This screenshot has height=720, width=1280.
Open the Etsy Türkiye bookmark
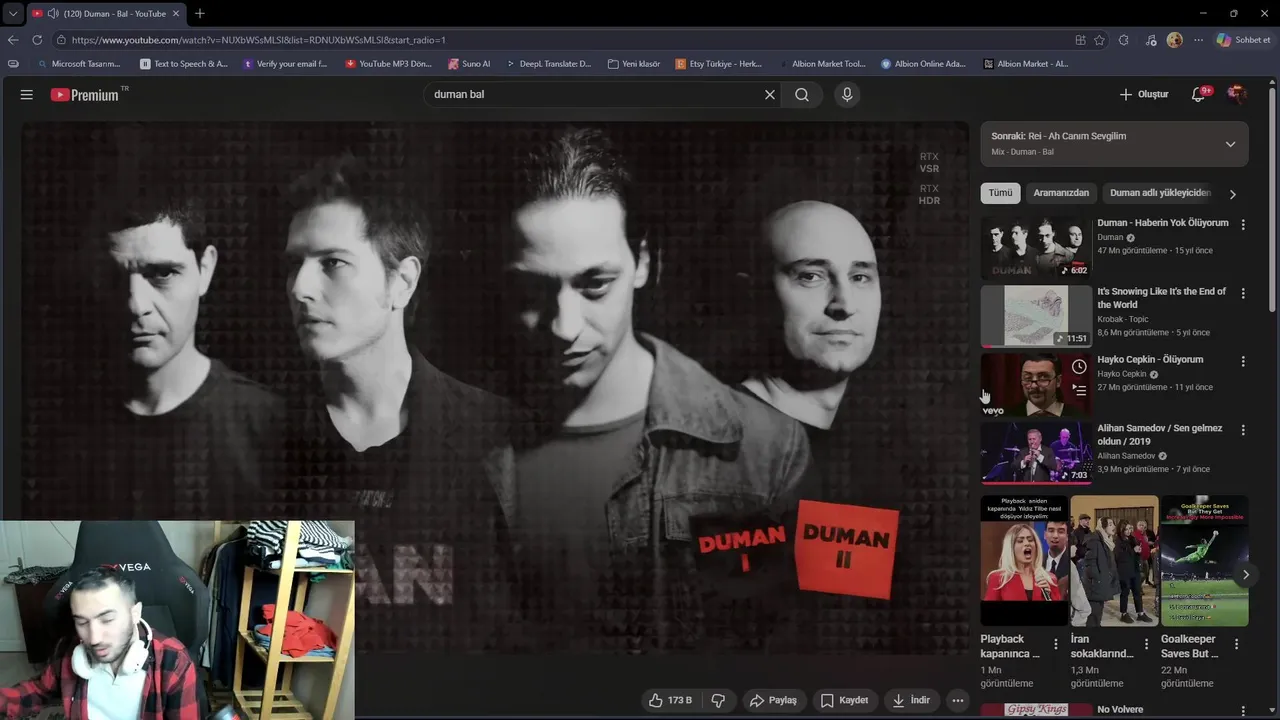pyautogui.click(x=719, y=64)
